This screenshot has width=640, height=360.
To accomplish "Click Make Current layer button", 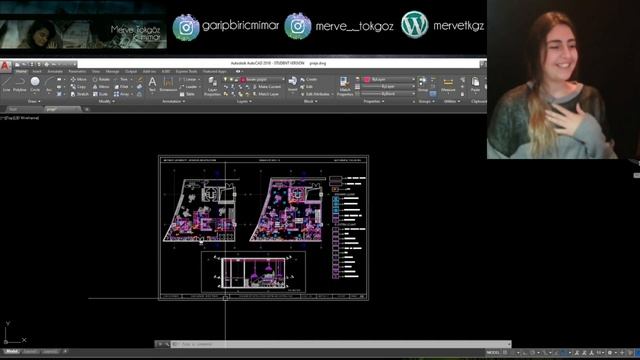I will [267, 87].
